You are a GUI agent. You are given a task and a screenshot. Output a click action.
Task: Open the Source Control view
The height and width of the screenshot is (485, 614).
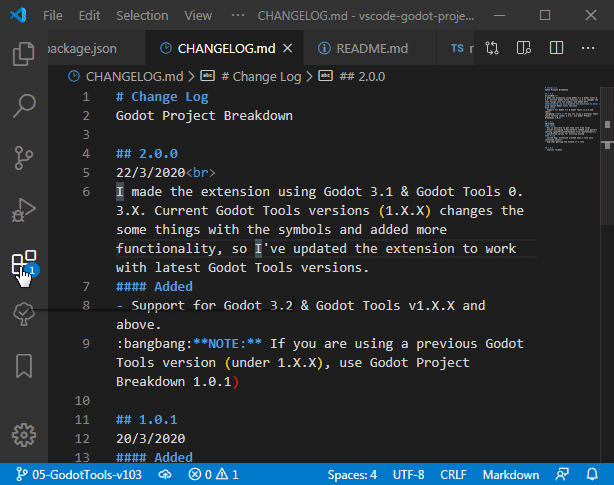[x=24, y=157]
